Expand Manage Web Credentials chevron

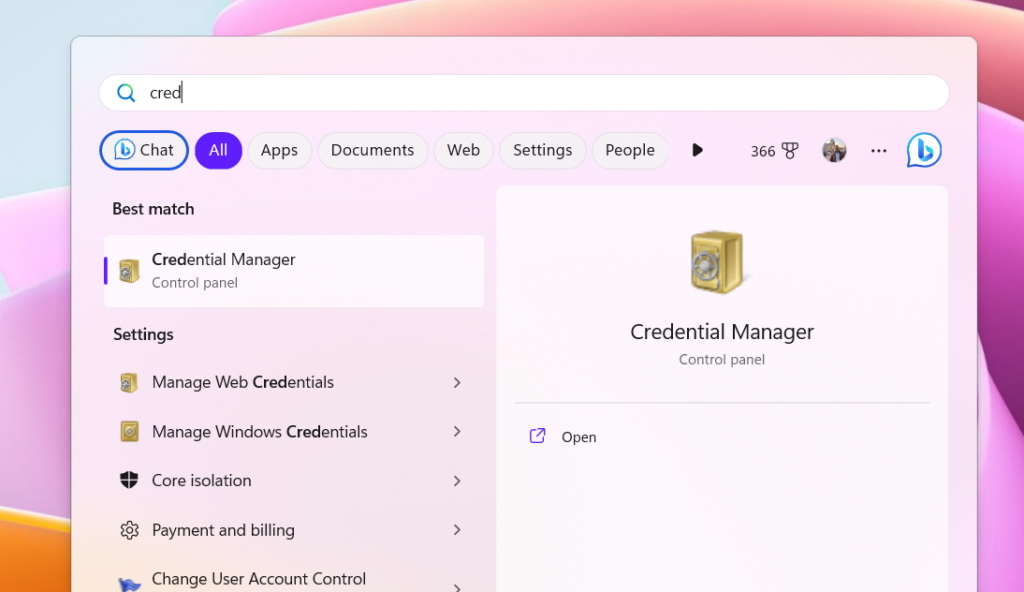(457, 382)
